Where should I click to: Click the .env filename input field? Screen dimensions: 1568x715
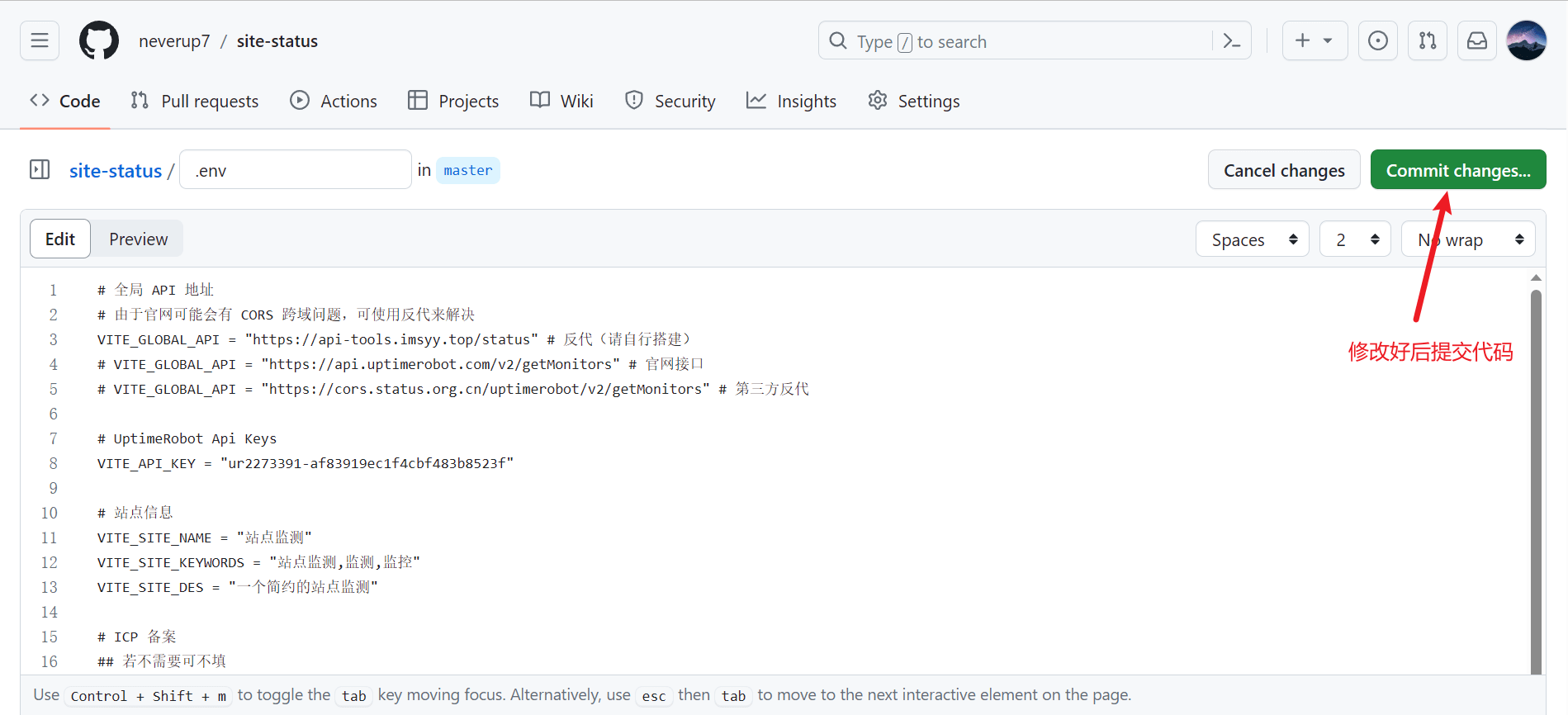[x=296, y=170]
